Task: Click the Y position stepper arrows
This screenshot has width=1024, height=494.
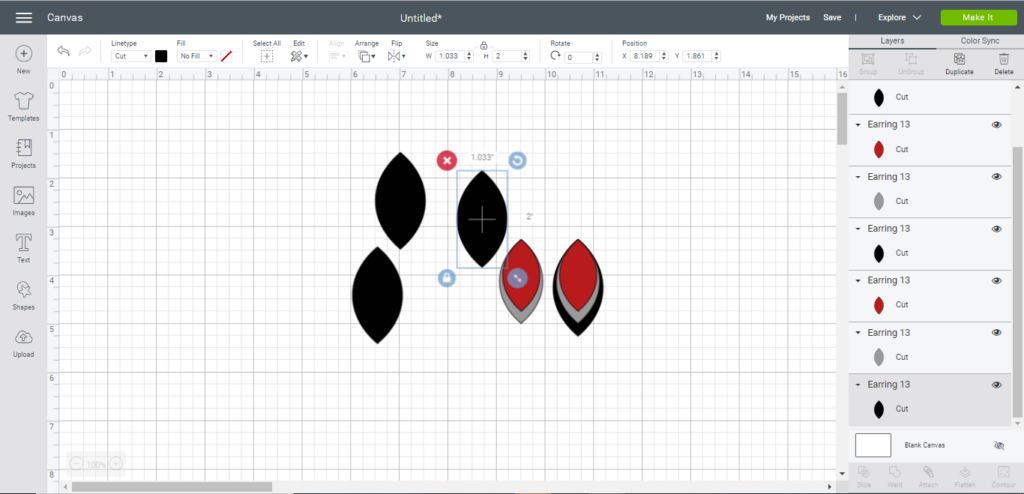Action: coord(717,56)
